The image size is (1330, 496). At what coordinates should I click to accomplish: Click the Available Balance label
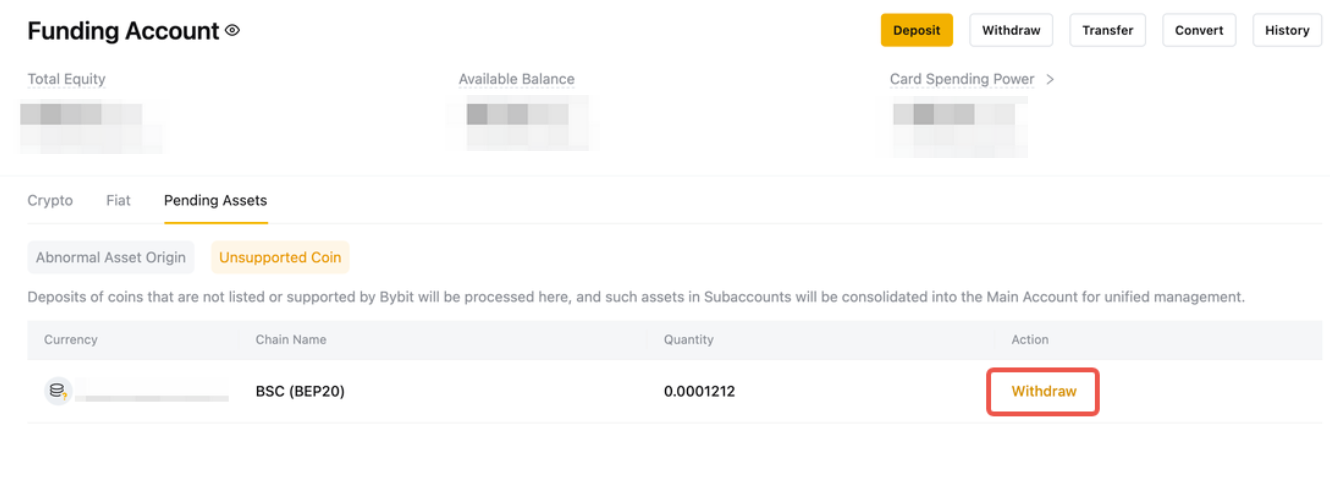point(516,79)
